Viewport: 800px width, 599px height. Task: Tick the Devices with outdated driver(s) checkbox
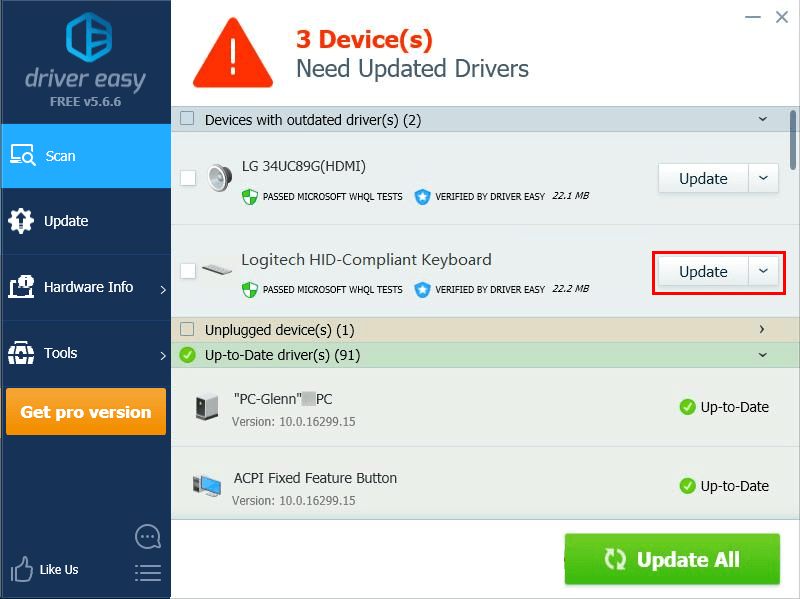pyautogui.click(x=187, y=118)
